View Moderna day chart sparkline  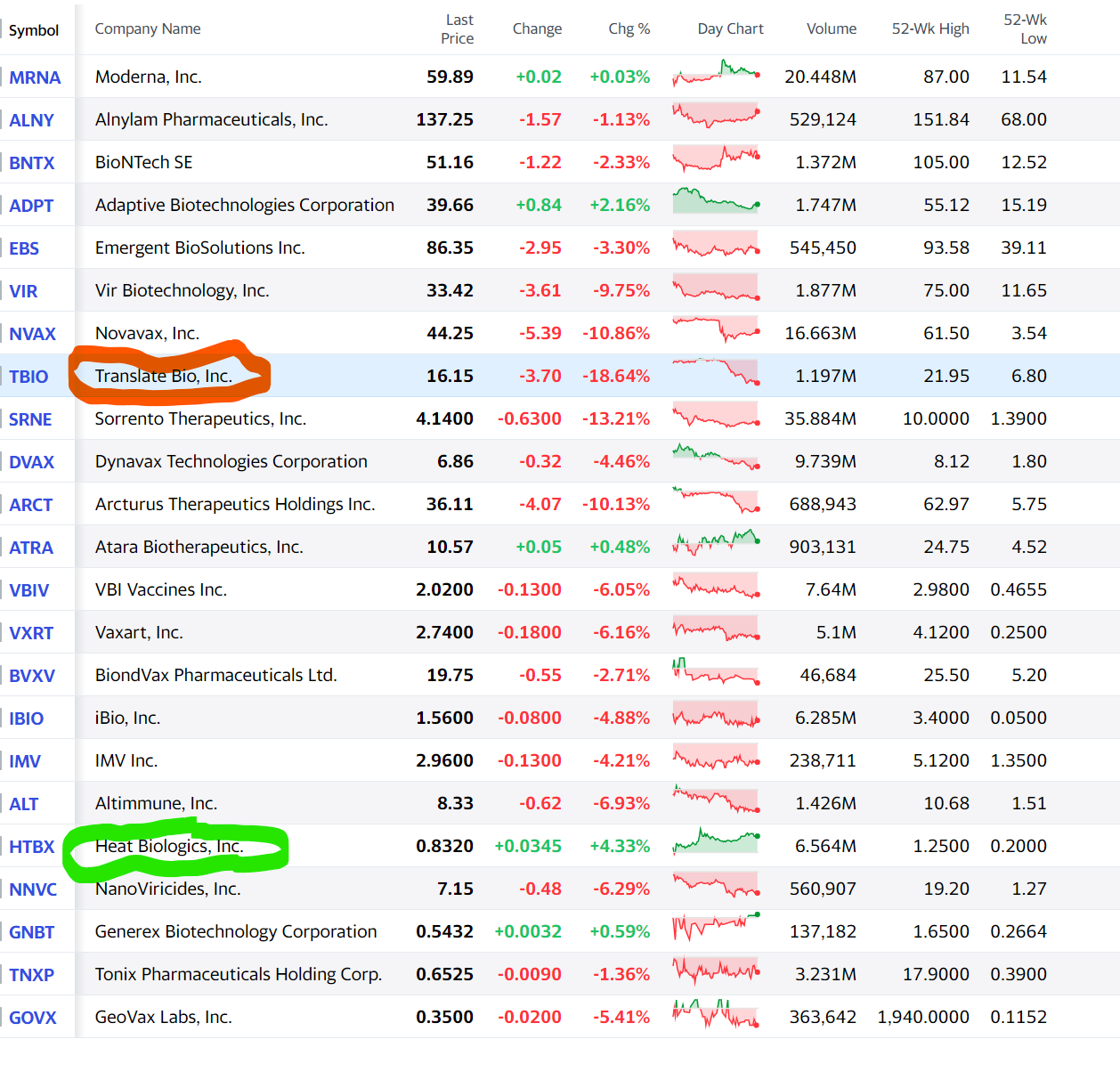716,74
